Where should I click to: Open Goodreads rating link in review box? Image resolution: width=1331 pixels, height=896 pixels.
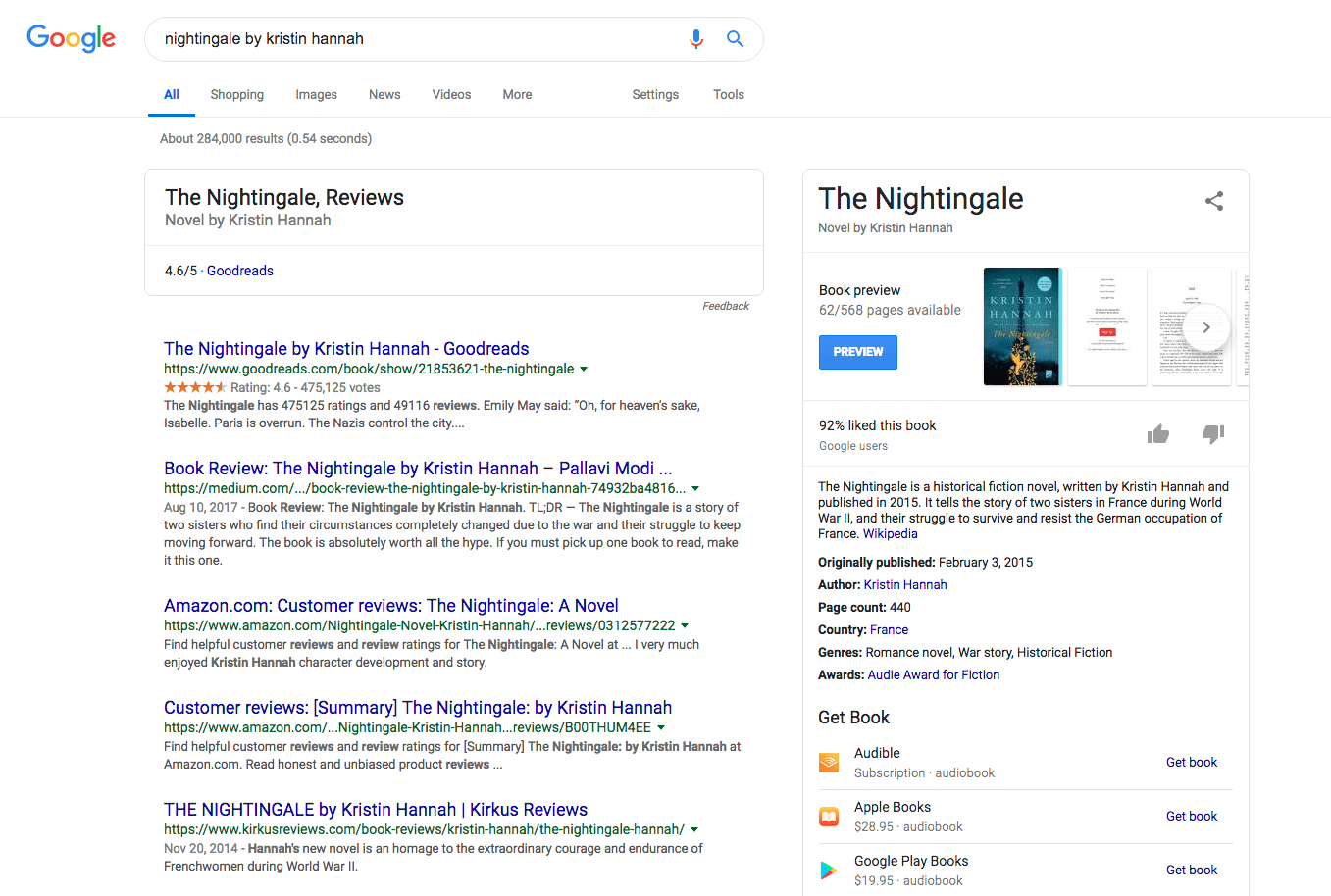point(240,271)
